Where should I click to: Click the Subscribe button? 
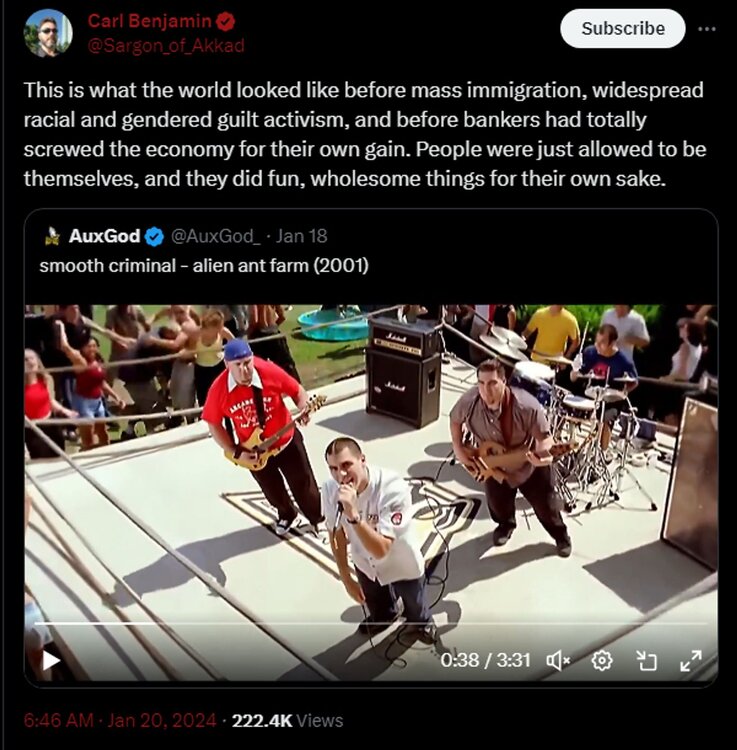pos(622,29)
